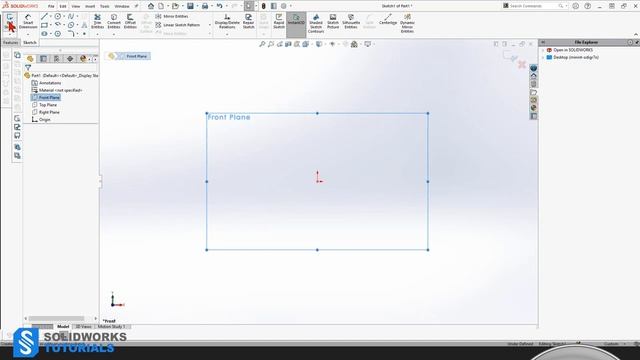Toggle Shaded Sketch Contours
Image resolution: width=640 pixels, height=360 pixels.
[x=316, y=23]
